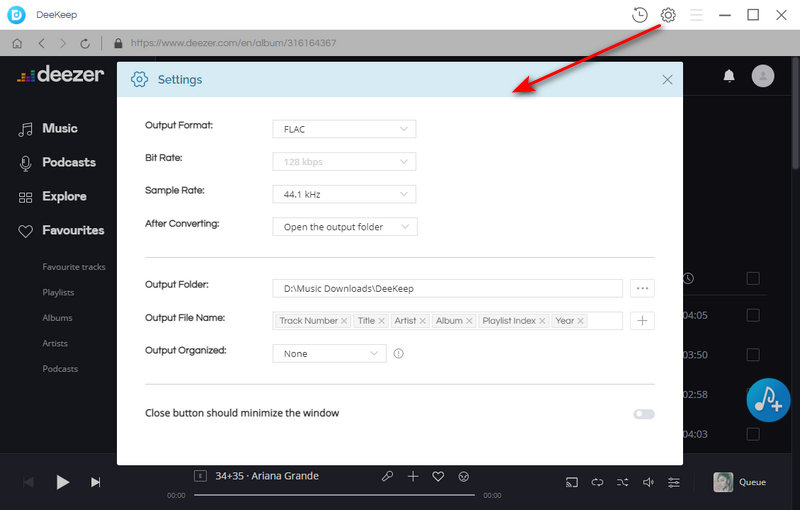Image resolution: width=800 pixels, height=510 pixels.
Task: Open the Favourites section in sidebar
Action: 61,231
